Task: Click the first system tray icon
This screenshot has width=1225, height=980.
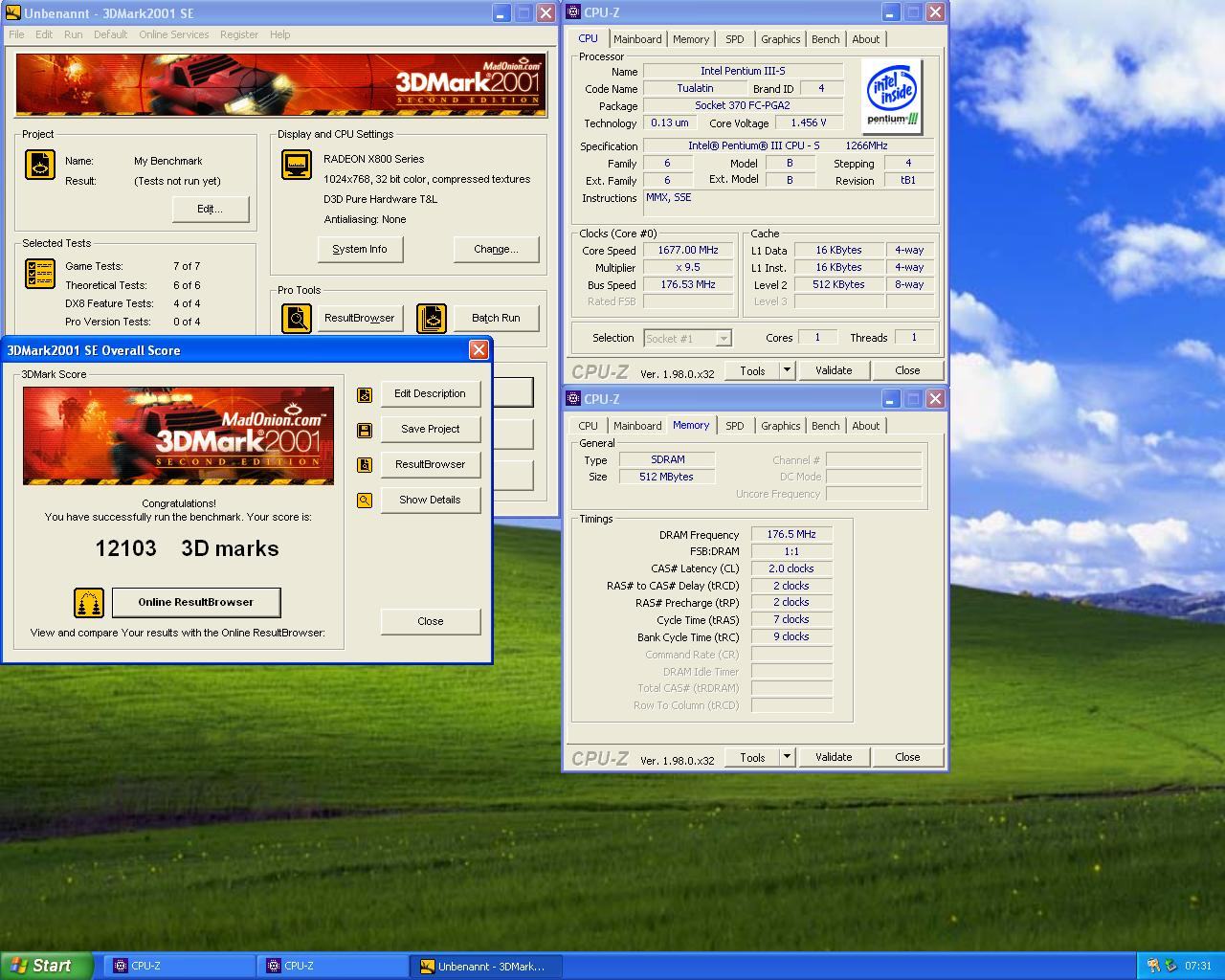Action: click(1153, 966)
